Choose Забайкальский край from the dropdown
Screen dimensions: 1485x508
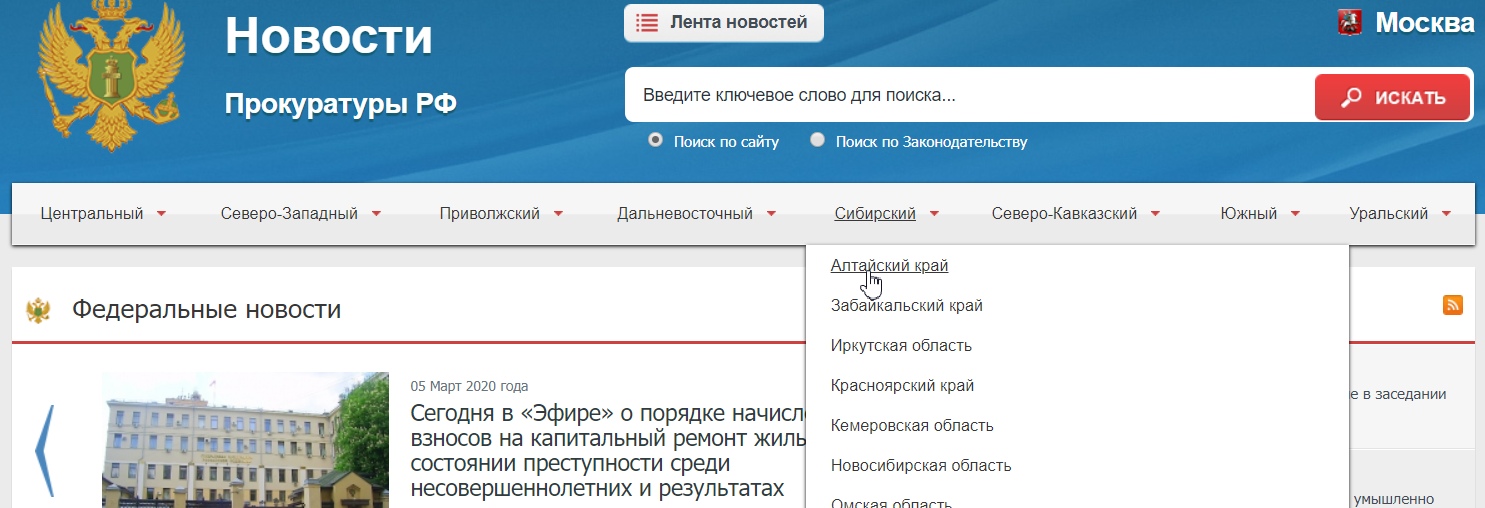907,305
